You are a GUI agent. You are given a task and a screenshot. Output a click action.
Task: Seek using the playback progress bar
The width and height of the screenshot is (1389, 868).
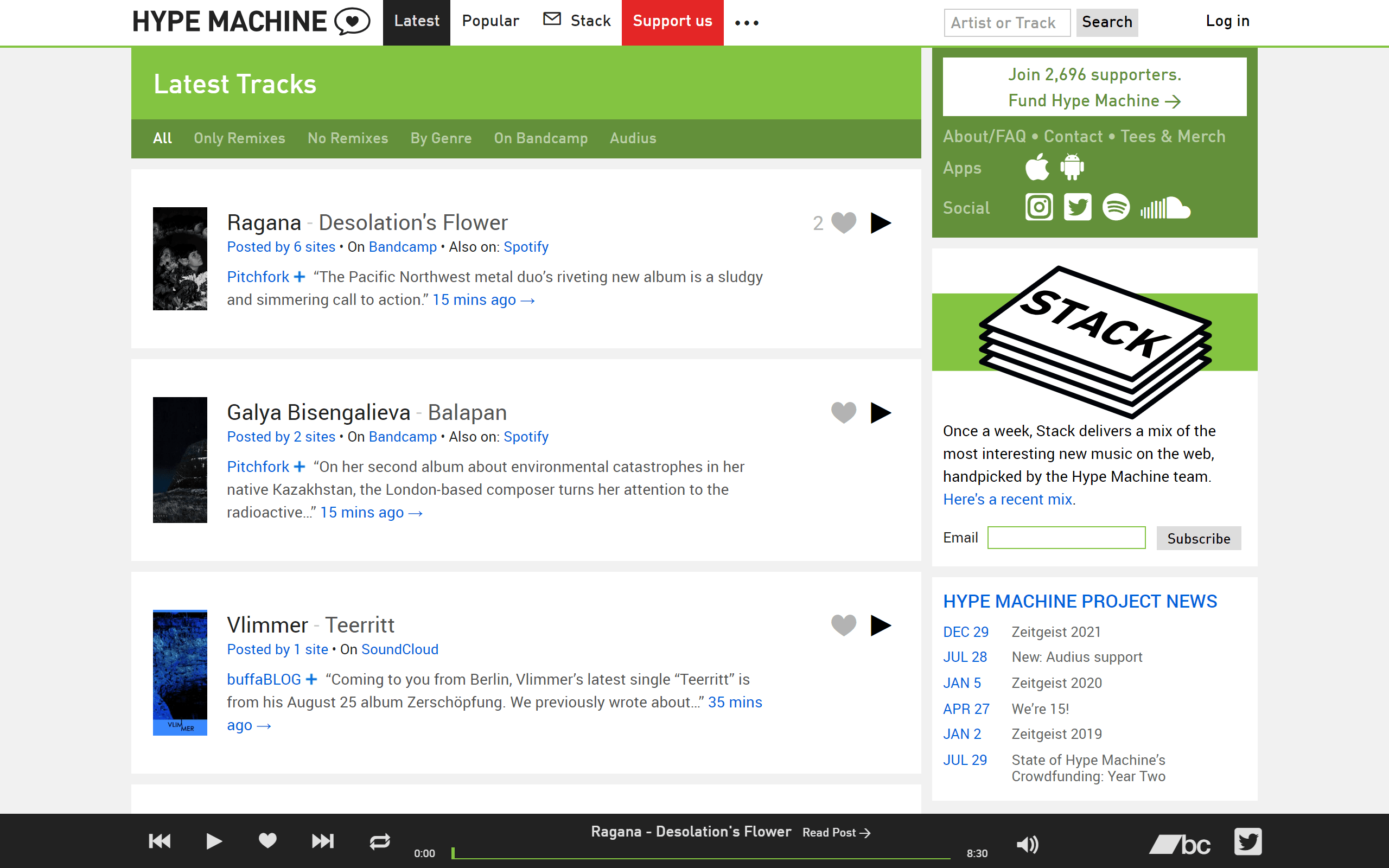pyautogui.click(x=700, y=853)
